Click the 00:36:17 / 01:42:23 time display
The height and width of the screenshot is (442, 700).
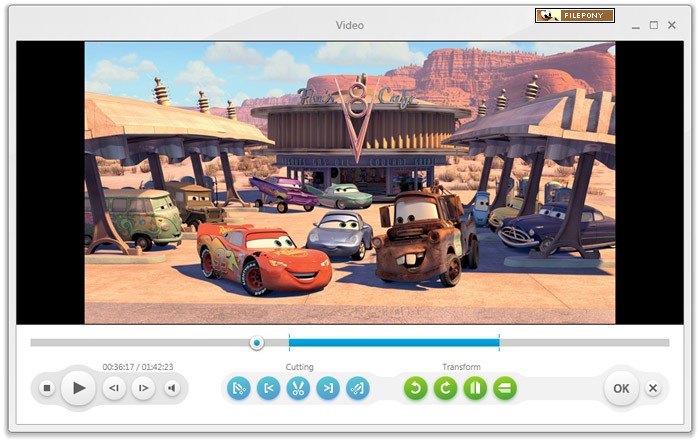click(x=138, y=367)
